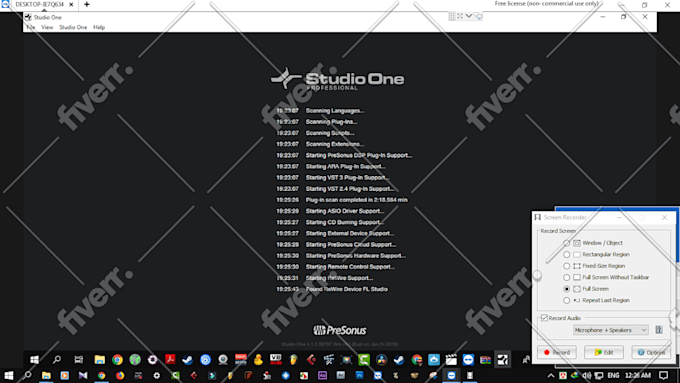Open Adobe Acrobat on the remote taskbar
680x383 pixels.
pos(170,360)
